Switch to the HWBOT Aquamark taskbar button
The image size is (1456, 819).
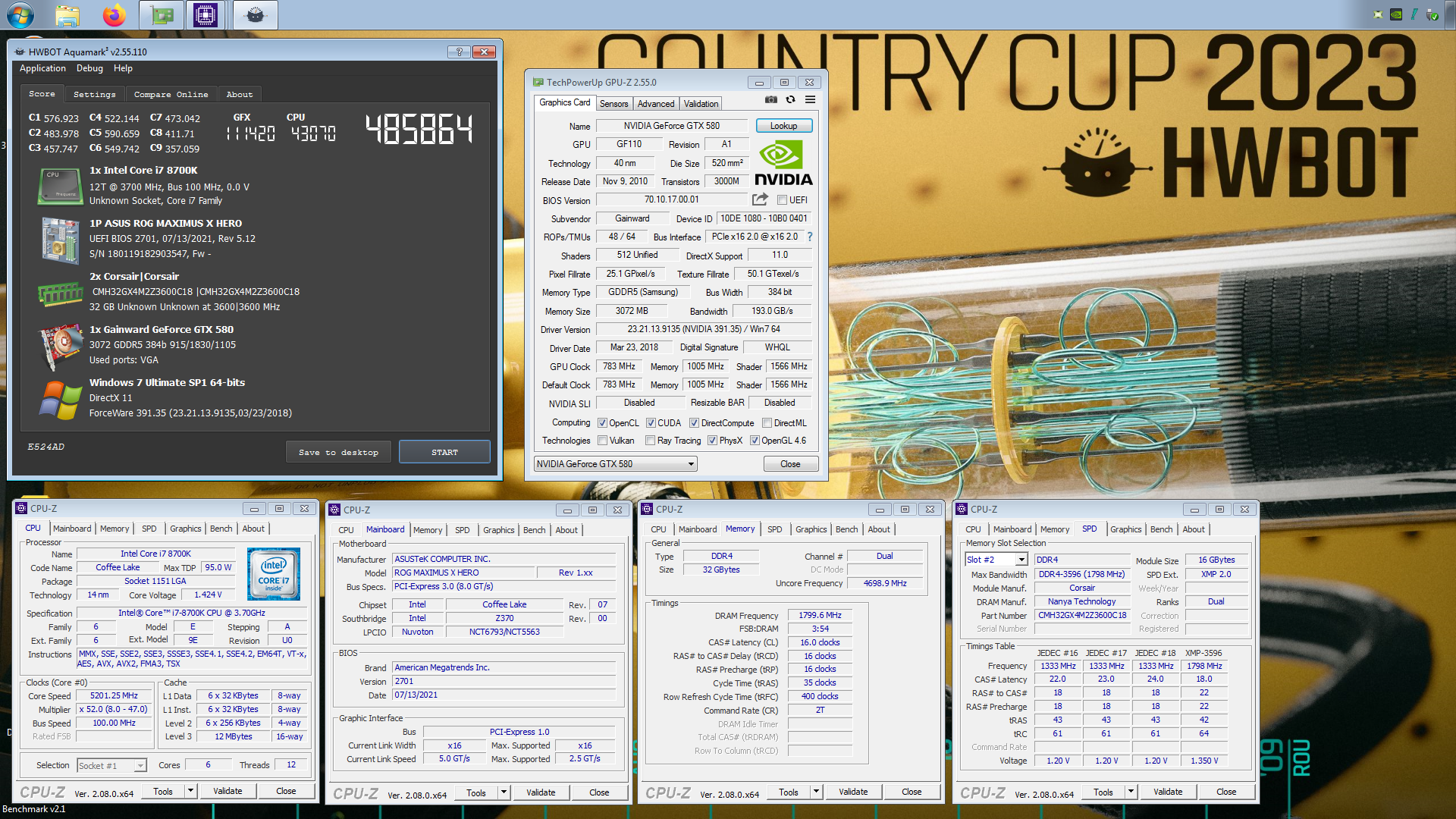coord(256,14)
